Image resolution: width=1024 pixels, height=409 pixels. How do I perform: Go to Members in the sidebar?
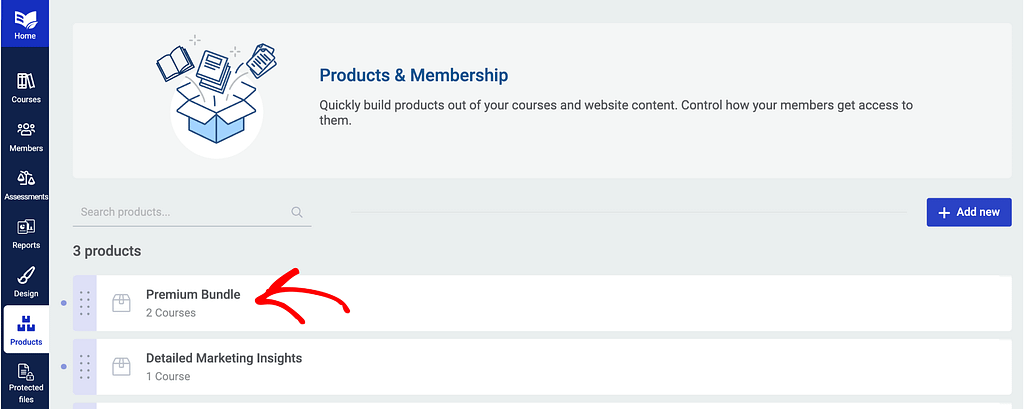(25, 137)
